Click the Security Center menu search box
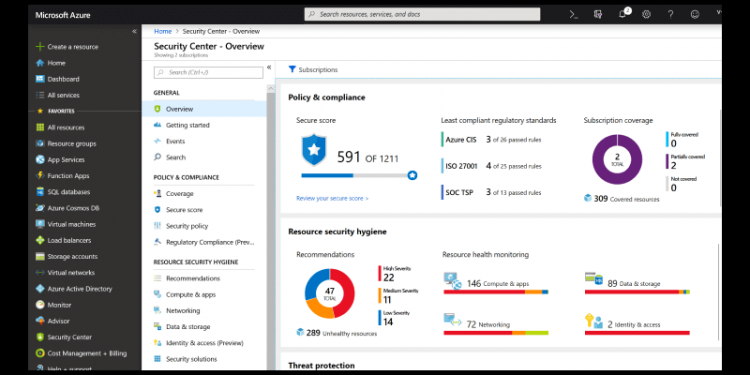750x375 pixels. [208, 72]
